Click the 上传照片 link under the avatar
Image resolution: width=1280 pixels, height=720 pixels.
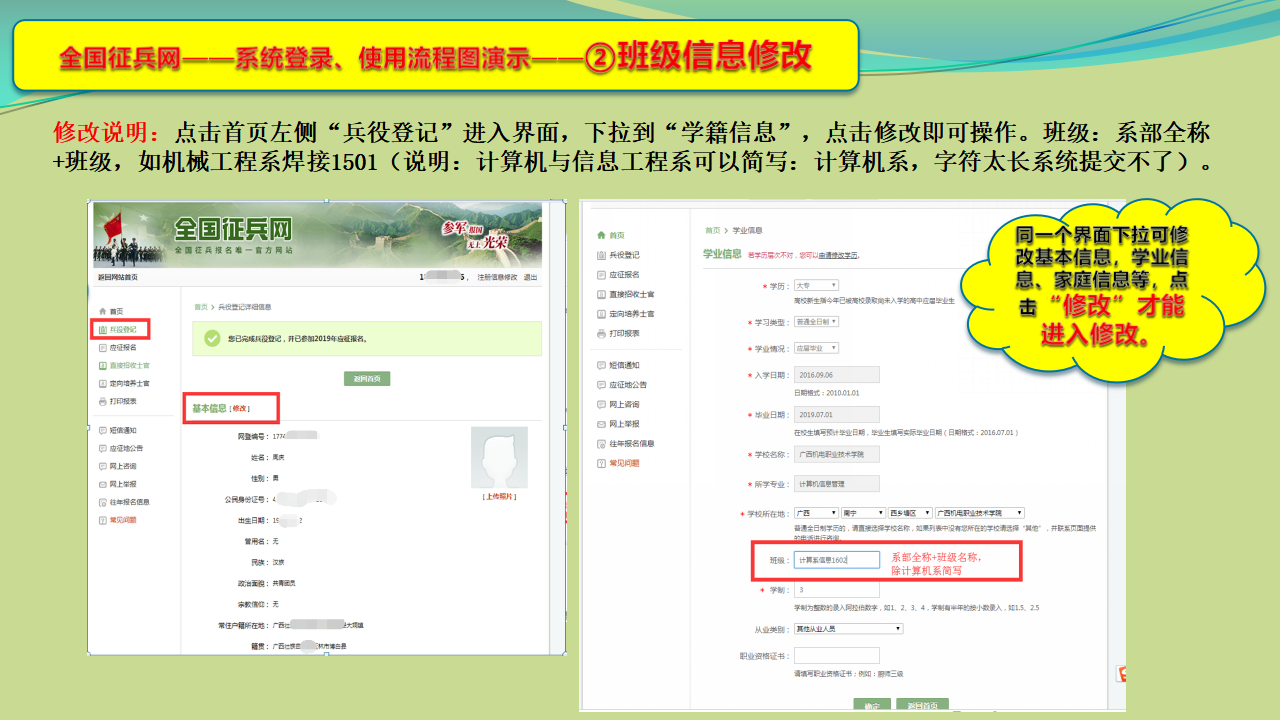tap(499, 497)
